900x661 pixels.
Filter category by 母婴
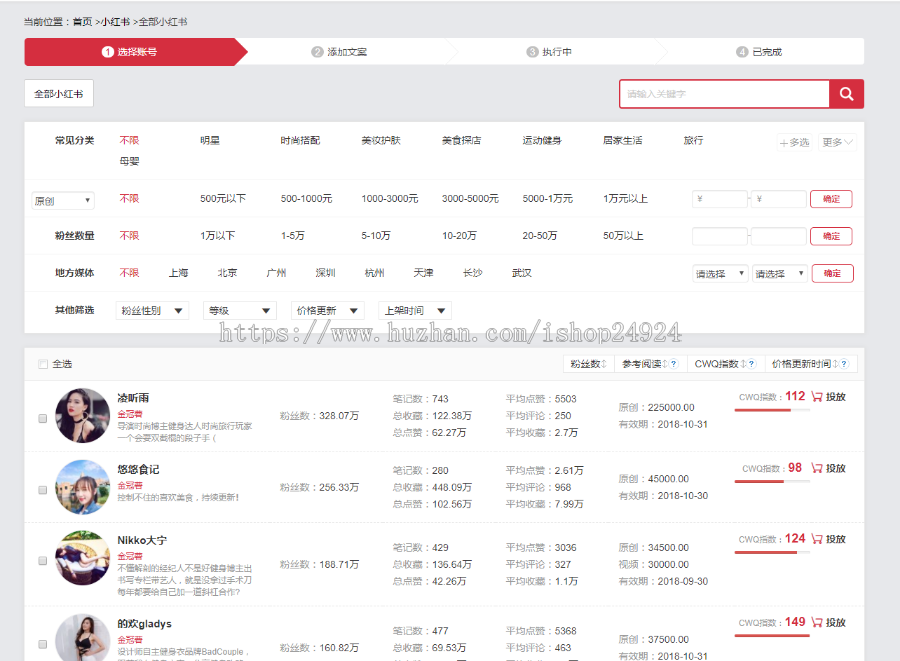click(129, 161)
